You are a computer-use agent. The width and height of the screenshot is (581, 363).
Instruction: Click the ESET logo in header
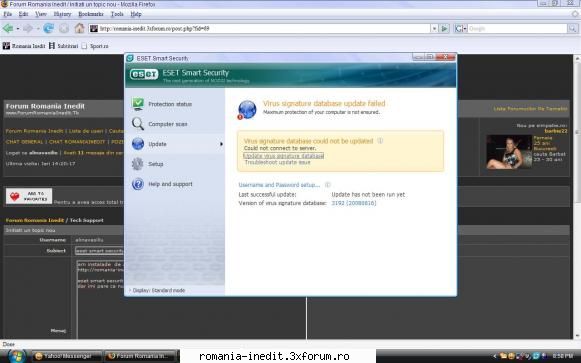pos(144,74)
